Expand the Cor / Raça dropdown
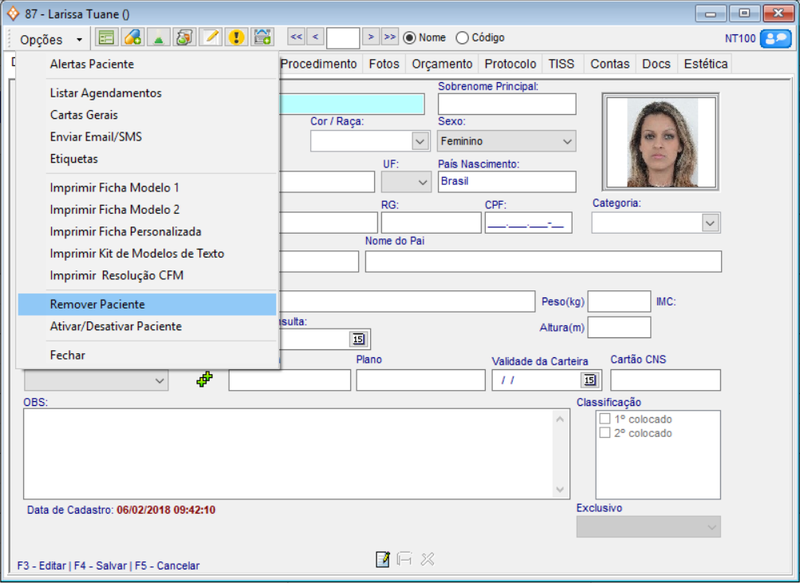The image size is (800, 583). click(x=419, y=142)
